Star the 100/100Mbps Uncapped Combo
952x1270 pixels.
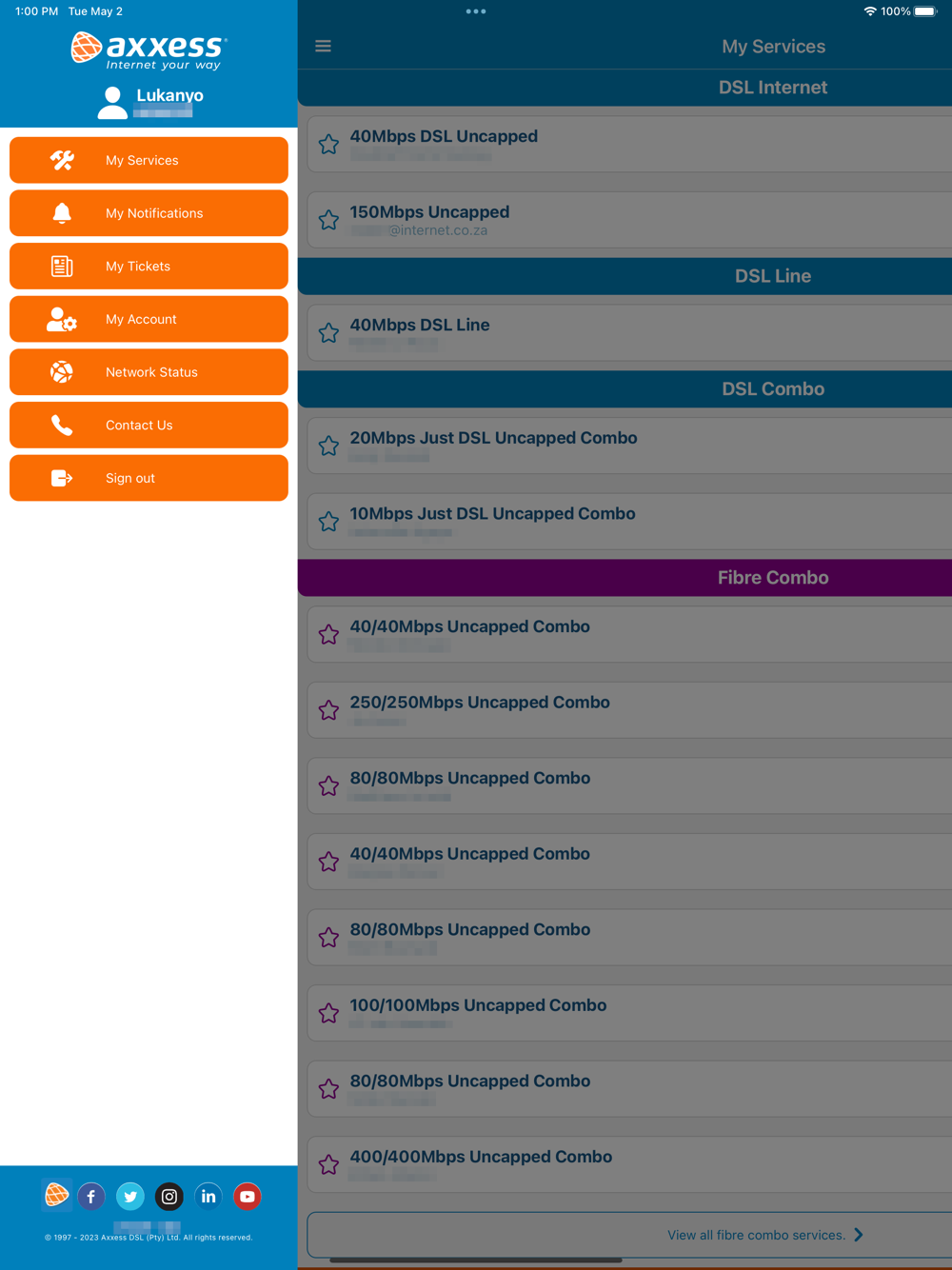[x=328, y=1013]
